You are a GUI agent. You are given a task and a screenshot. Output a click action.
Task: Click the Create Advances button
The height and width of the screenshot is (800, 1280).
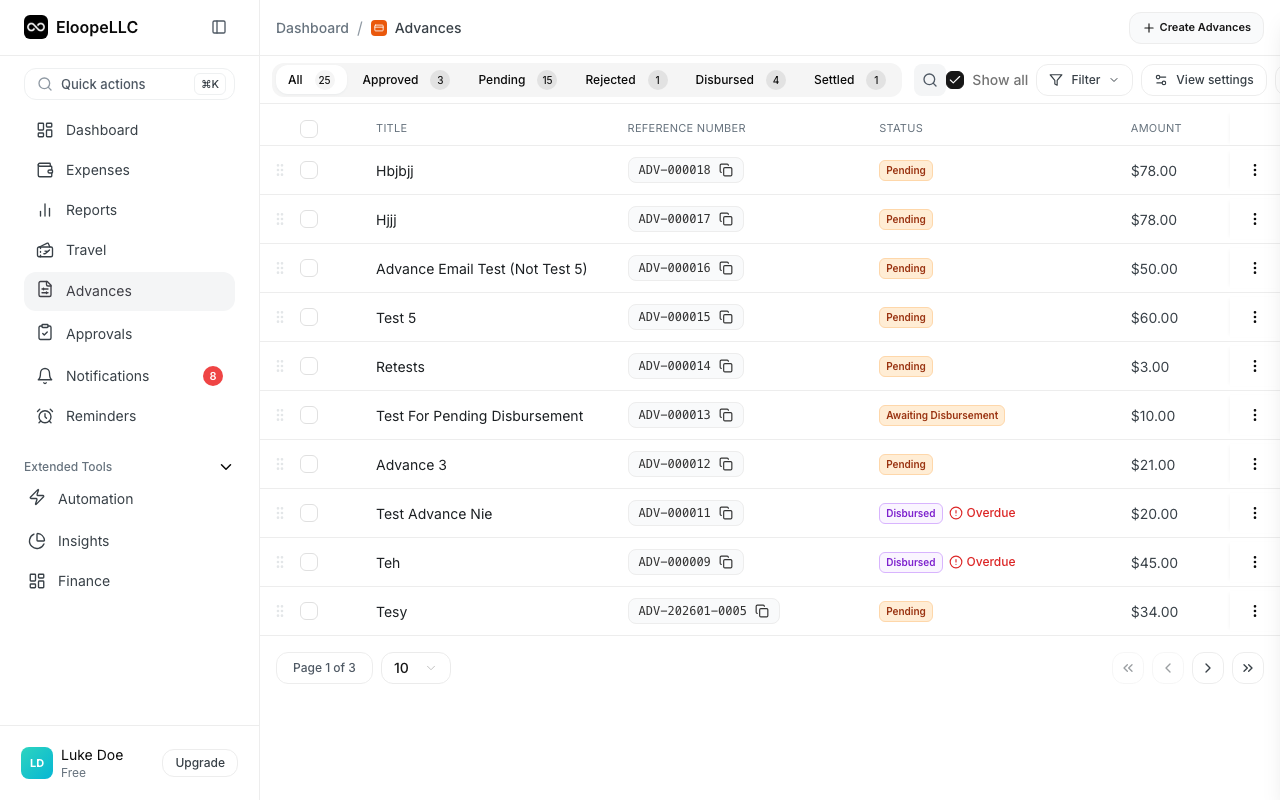(x=1196, y=28)
